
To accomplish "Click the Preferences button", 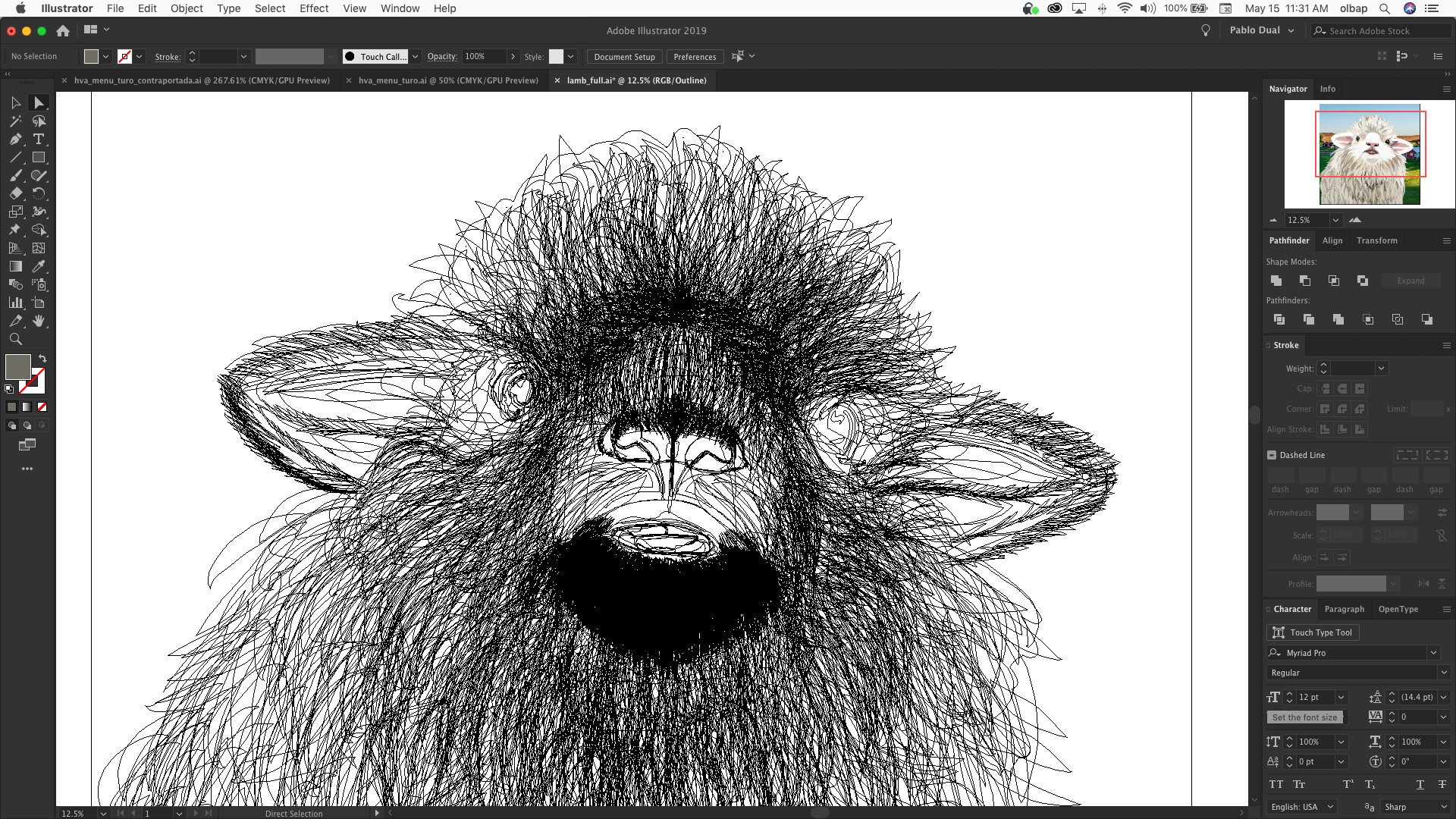I will pos(695,57).
